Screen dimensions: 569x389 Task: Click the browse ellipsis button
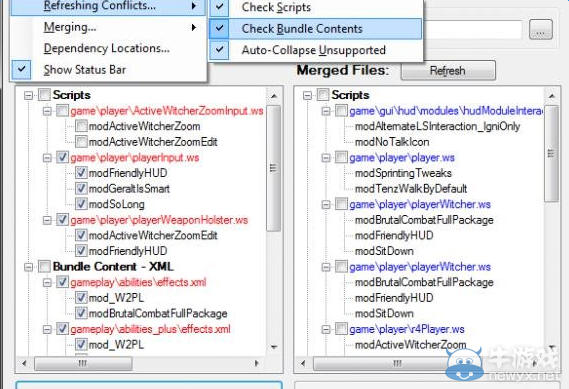(540, 29)
